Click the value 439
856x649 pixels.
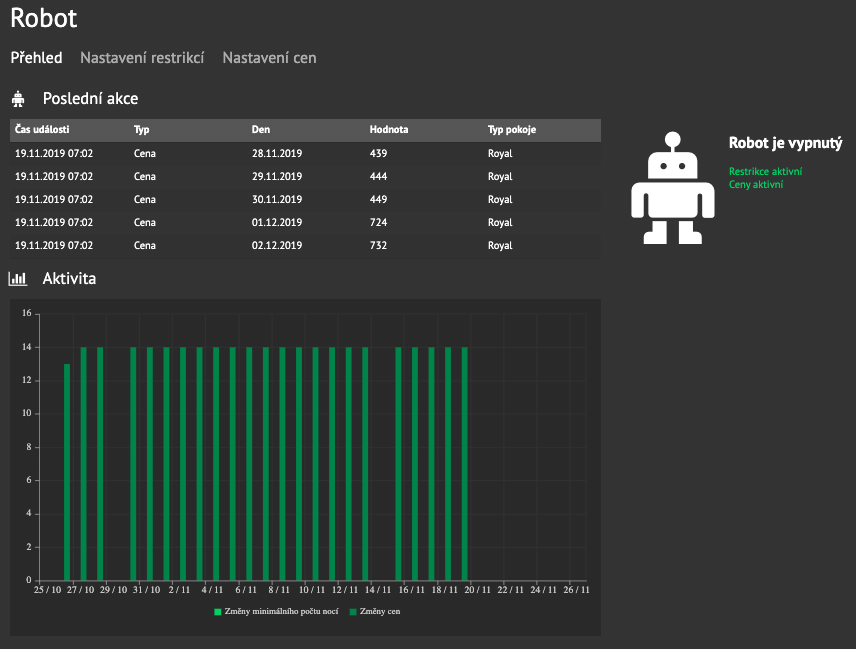378,153
